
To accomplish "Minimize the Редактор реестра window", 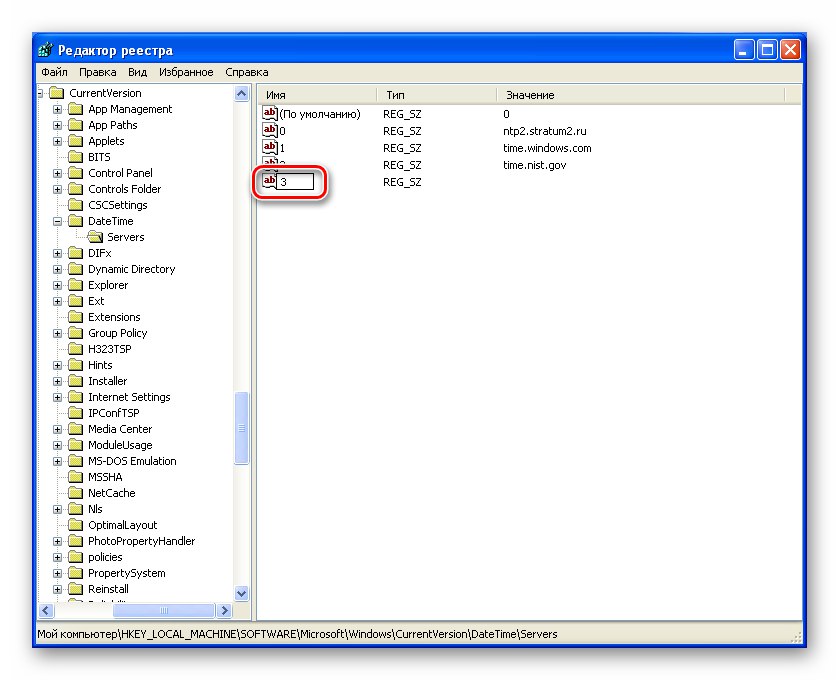I will pos(744,50).
